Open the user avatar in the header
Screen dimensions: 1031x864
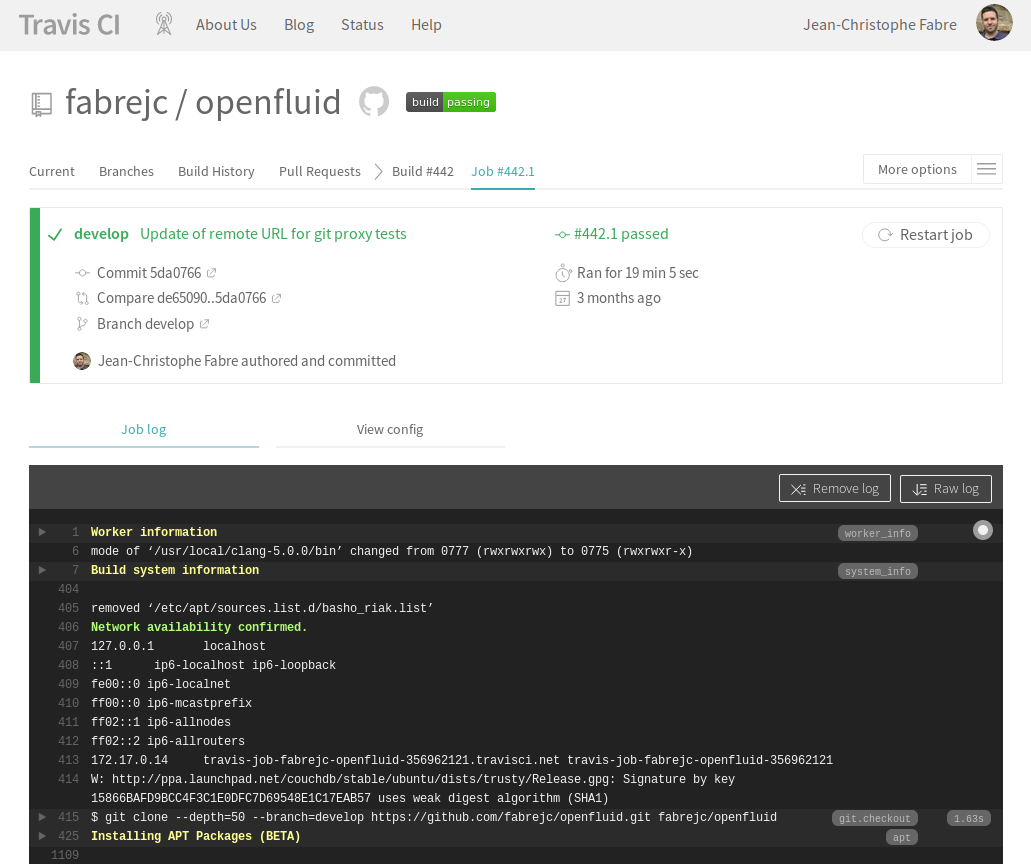tap(994, 23)
